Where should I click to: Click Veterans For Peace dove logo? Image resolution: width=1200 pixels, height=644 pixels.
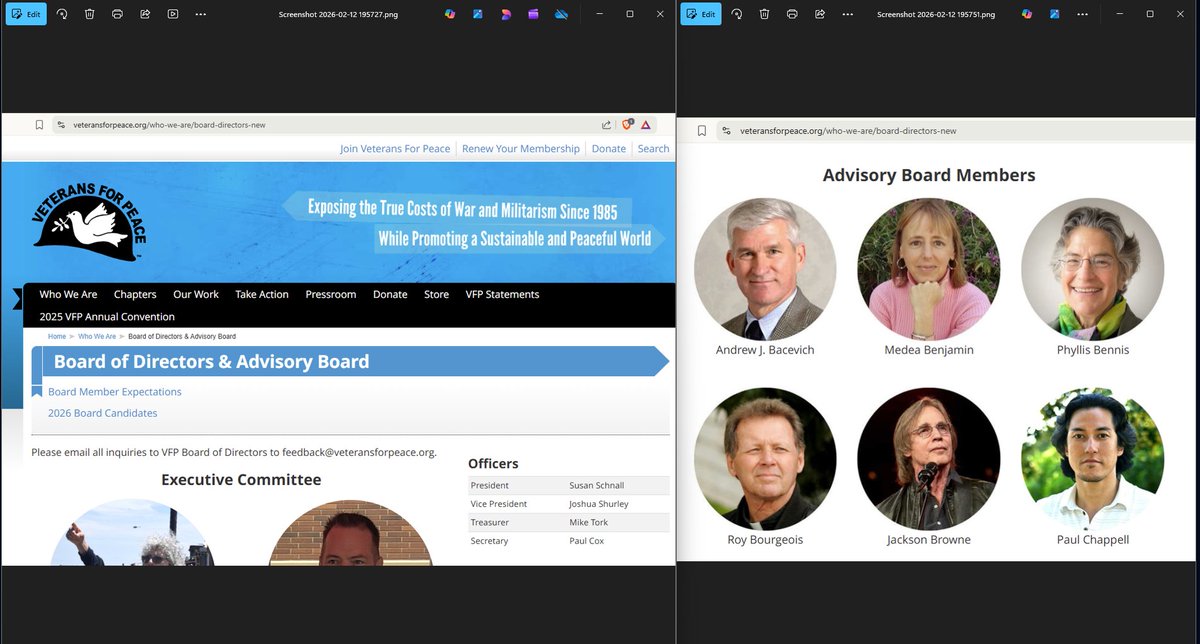pos(89,222)
